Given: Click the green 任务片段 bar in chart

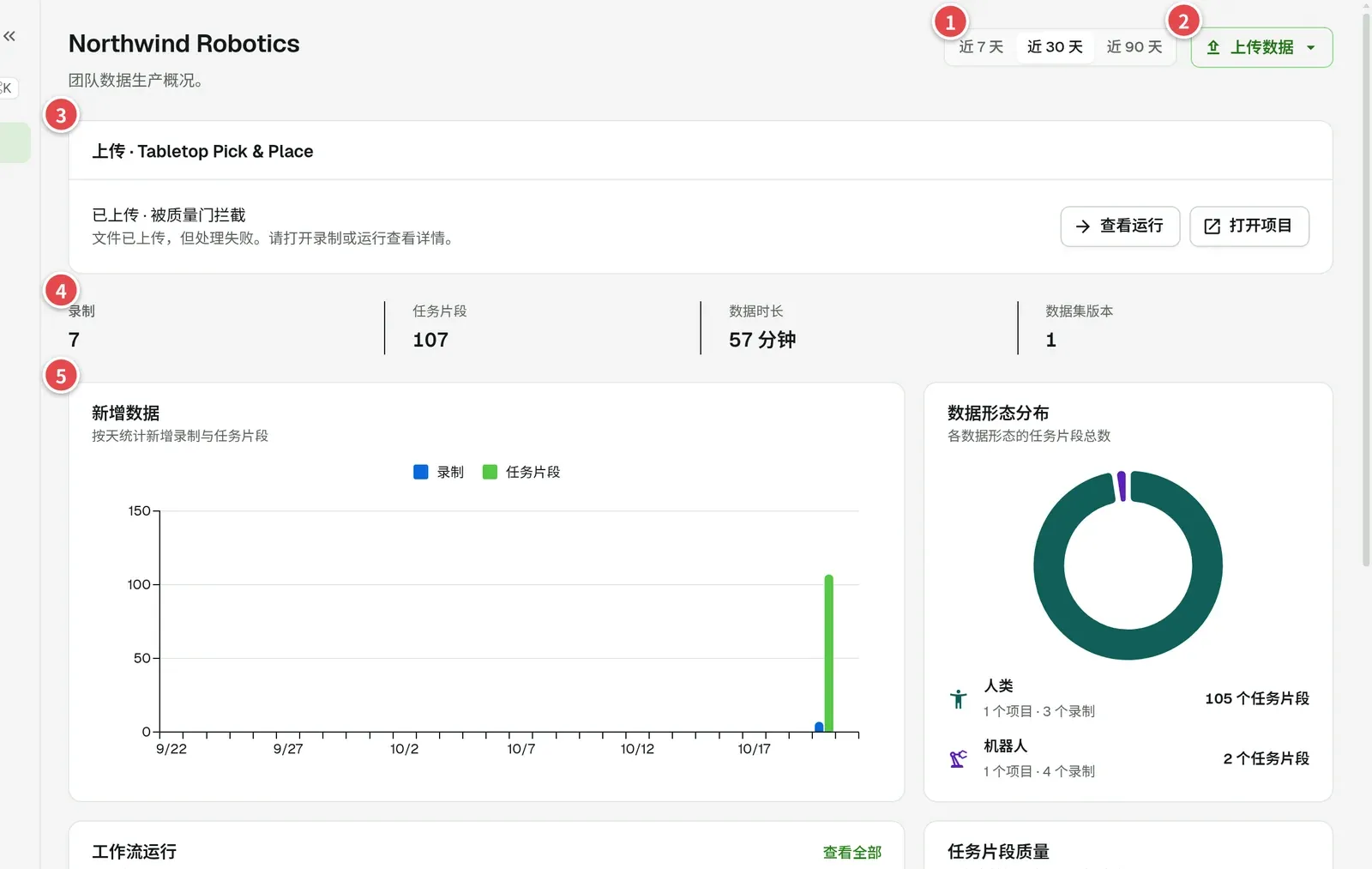Looking at the screenshot, I should (x=829, y=653).
